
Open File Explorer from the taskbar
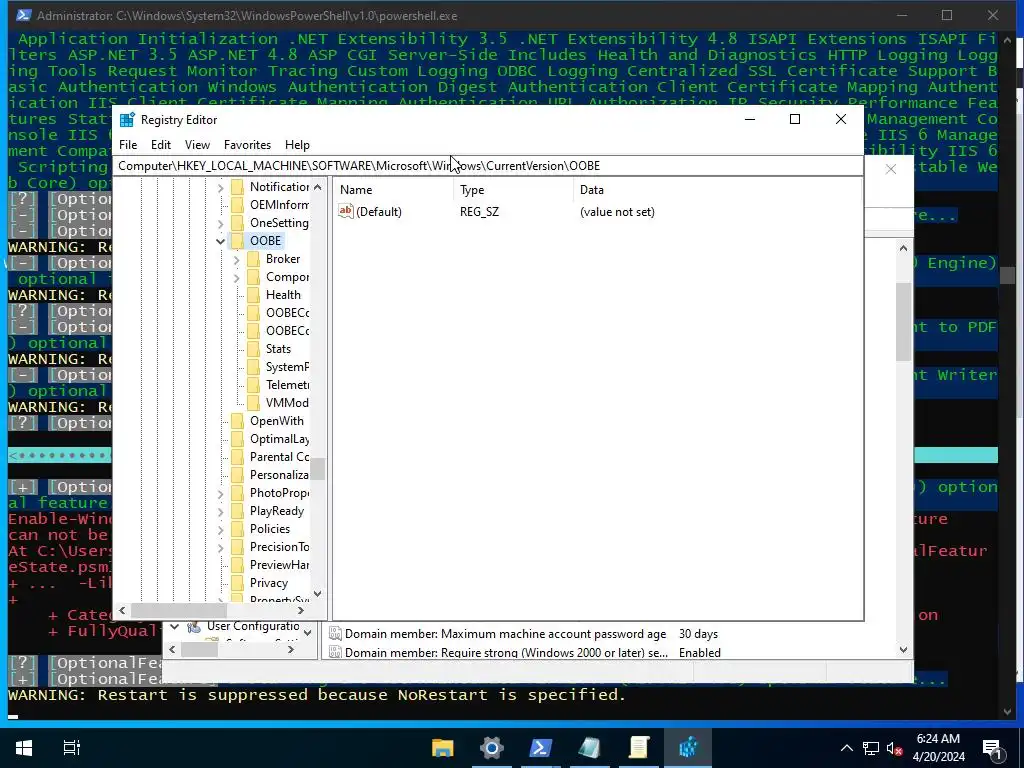pos(442,748)
